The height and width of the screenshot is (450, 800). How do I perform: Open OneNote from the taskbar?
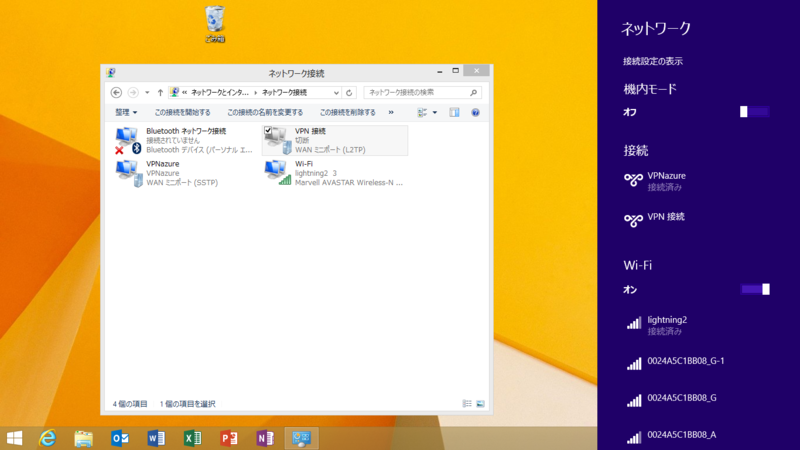coord(265,438)
